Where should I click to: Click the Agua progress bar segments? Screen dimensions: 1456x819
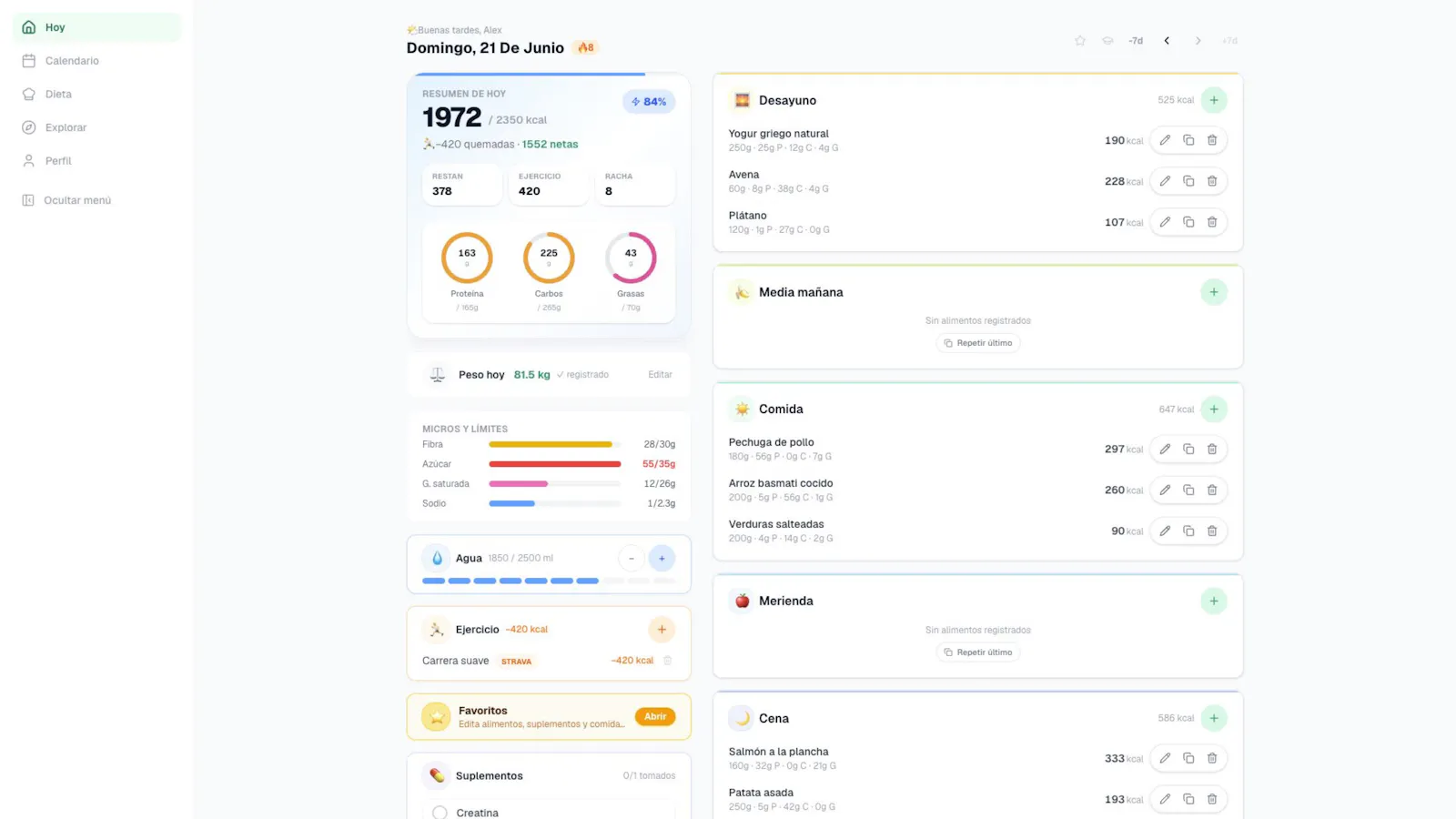click(549, 581)
